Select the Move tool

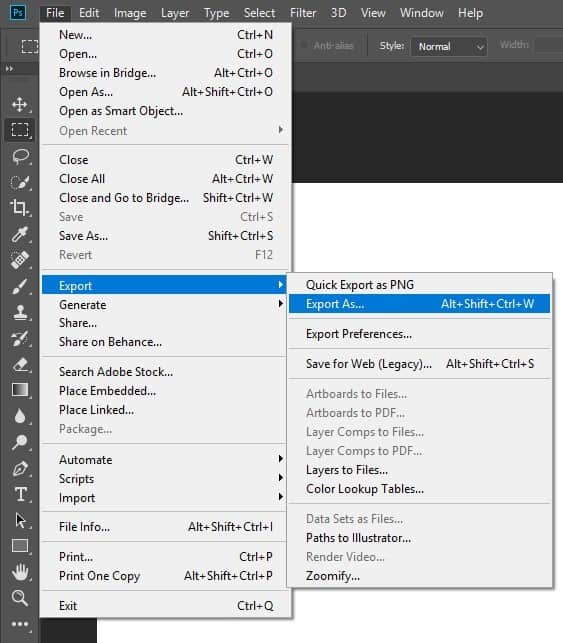[20, 105]
